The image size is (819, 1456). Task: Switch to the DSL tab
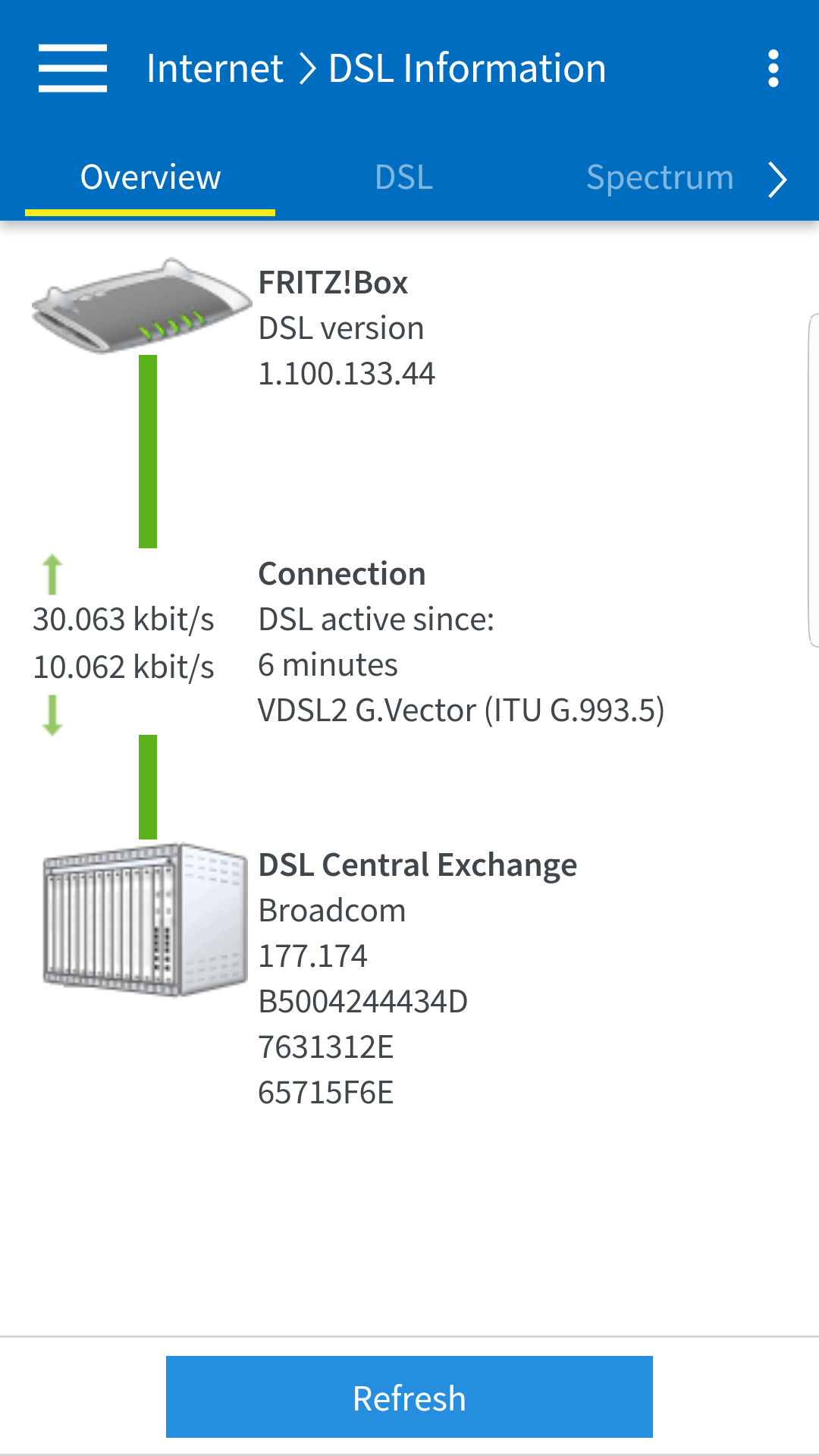tap(403, 178)
